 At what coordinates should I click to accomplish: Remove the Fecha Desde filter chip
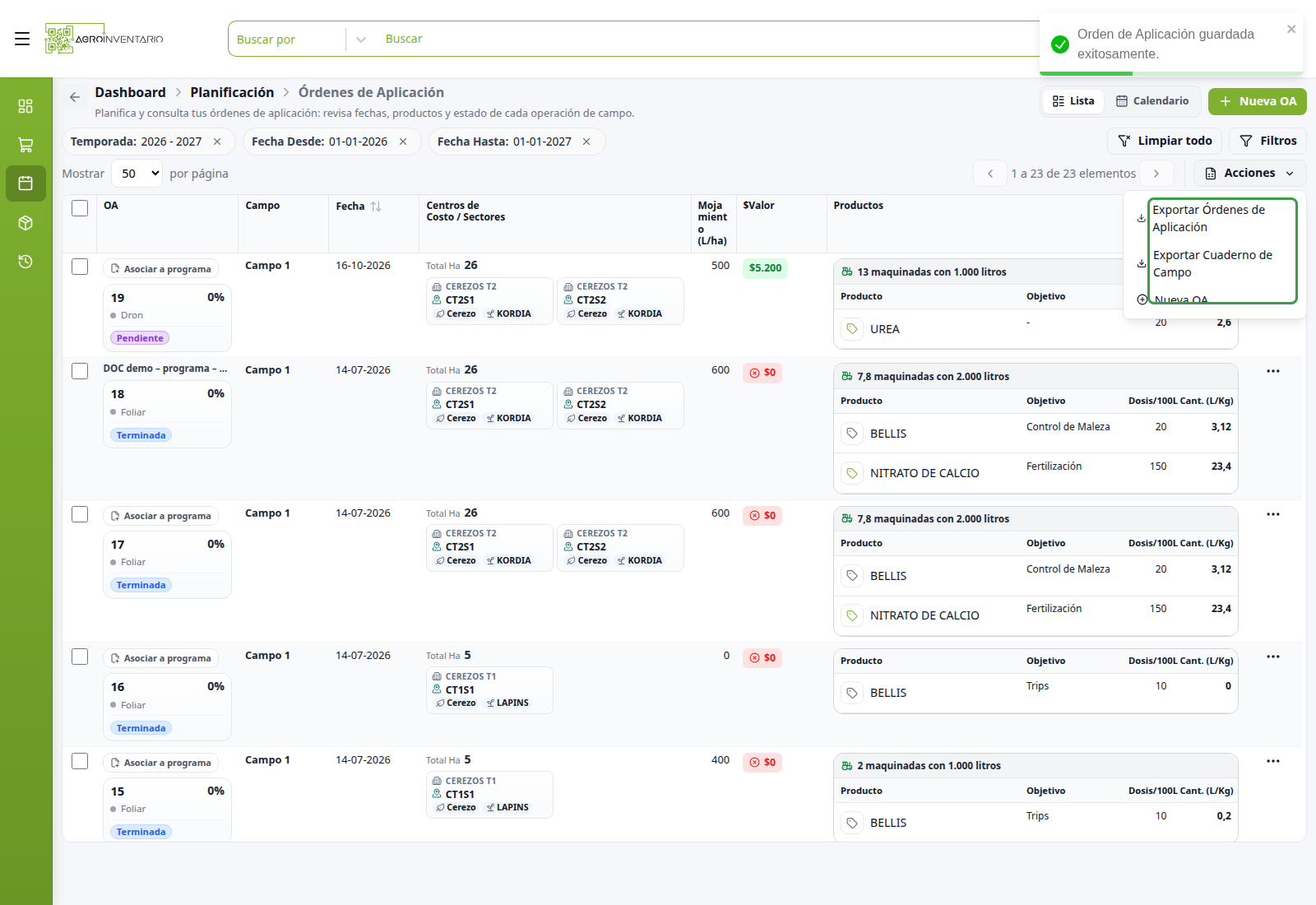point(403,142)
